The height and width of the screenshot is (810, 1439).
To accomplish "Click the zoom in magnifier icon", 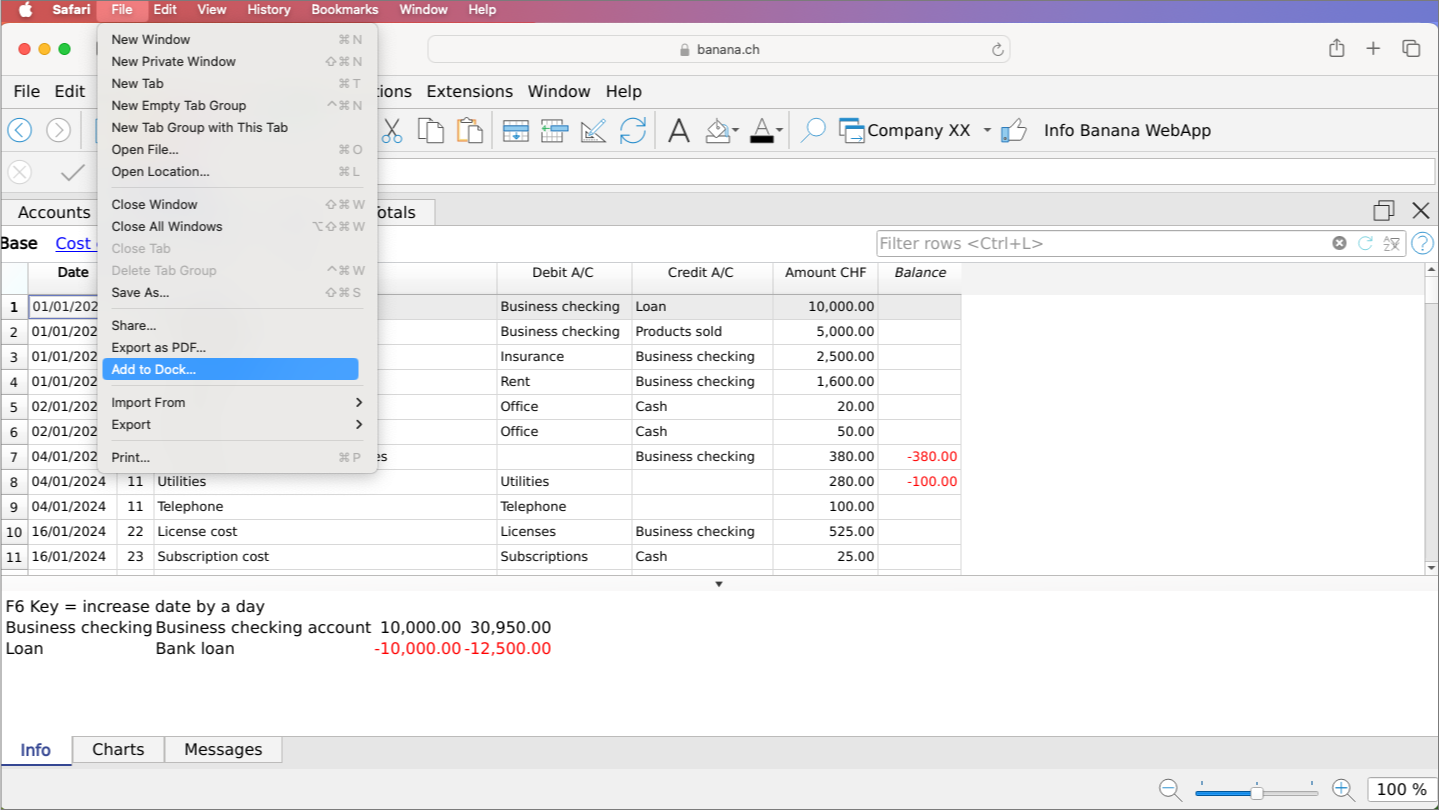I will 1343,790.
